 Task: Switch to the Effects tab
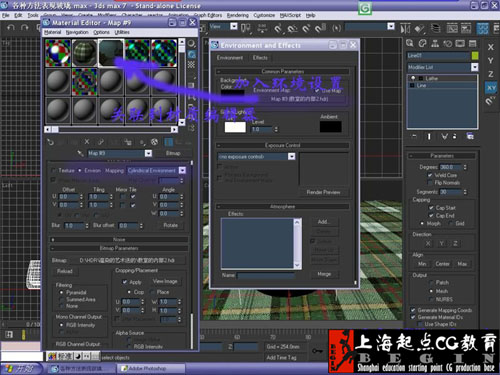[260, 58]
